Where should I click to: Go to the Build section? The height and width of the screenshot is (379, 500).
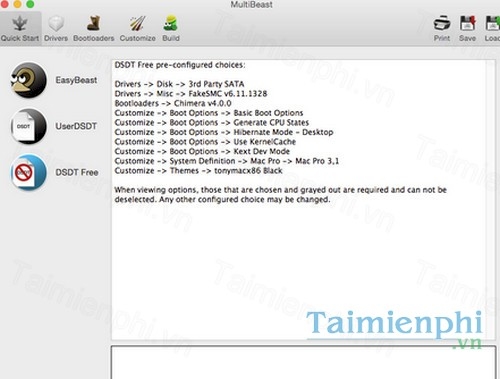pyautogui.click(x=171, y=28)
